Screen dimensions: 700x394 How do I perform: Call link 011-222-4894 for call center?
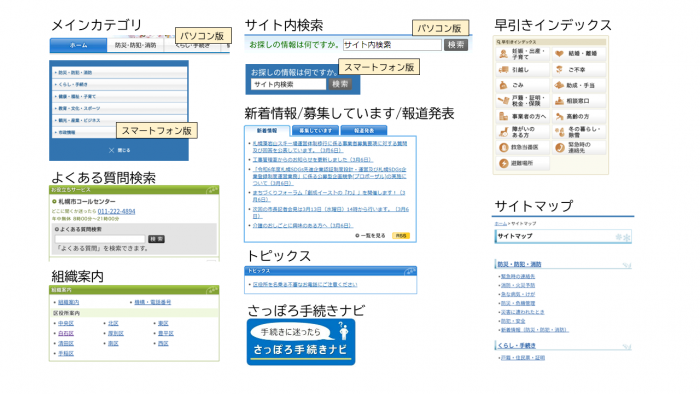pyautogui.click(x=117, y=211)
